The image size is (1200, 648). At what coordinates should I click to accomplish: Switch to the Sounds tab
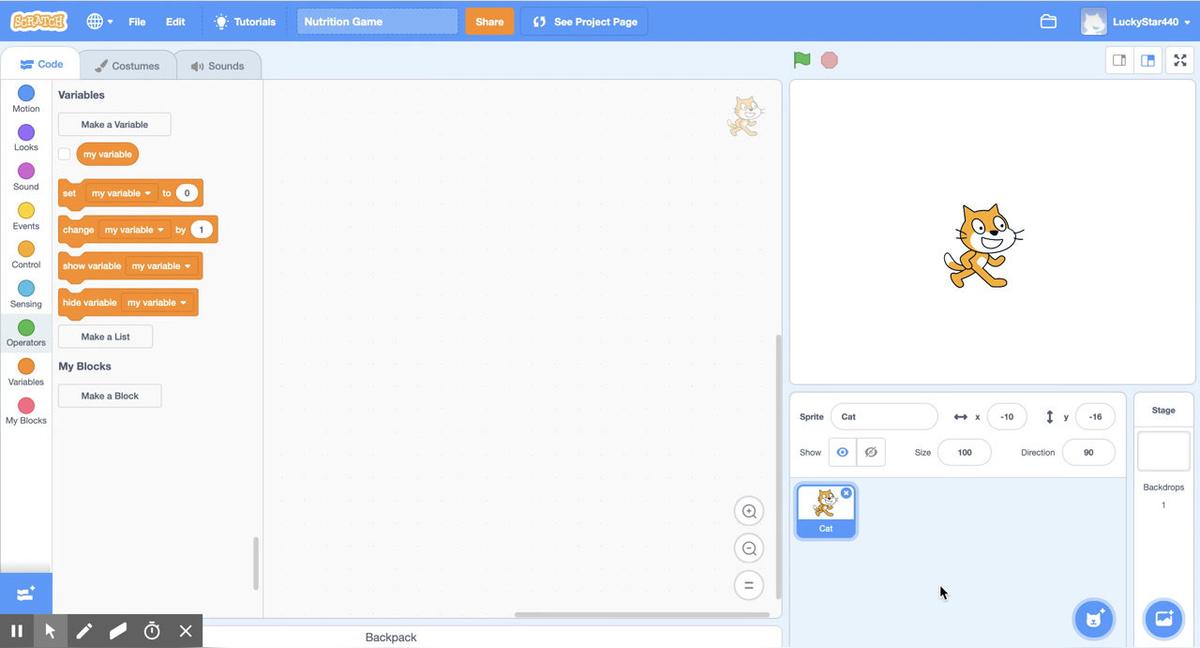pos(218,65)
